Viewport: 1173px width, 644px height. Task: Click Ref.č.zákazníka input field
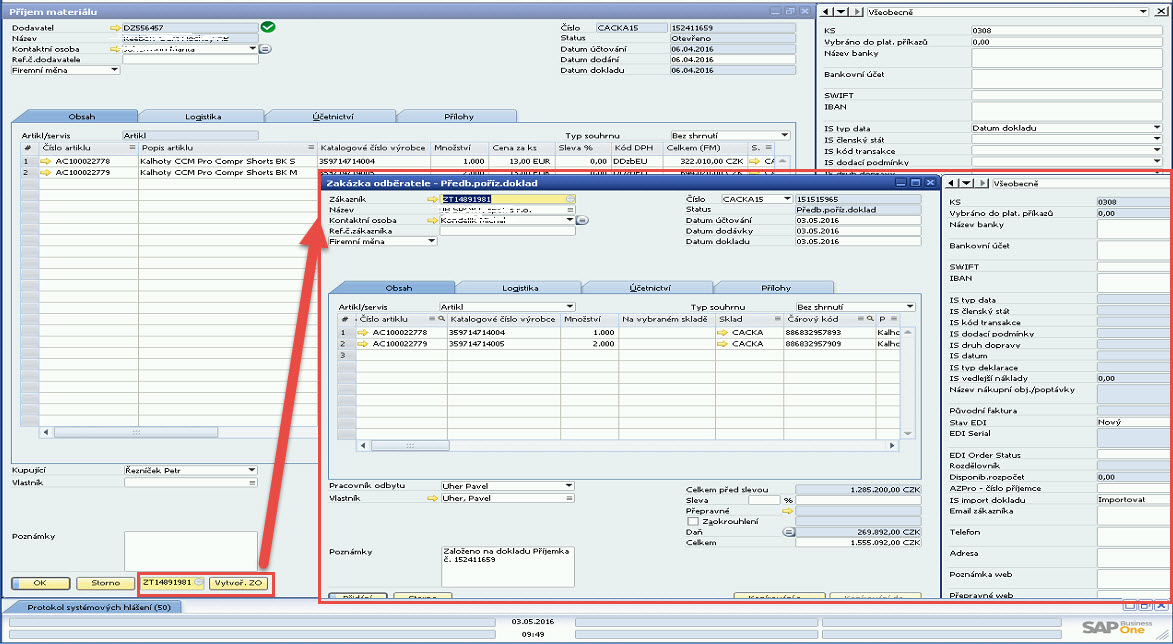[508, 231]
